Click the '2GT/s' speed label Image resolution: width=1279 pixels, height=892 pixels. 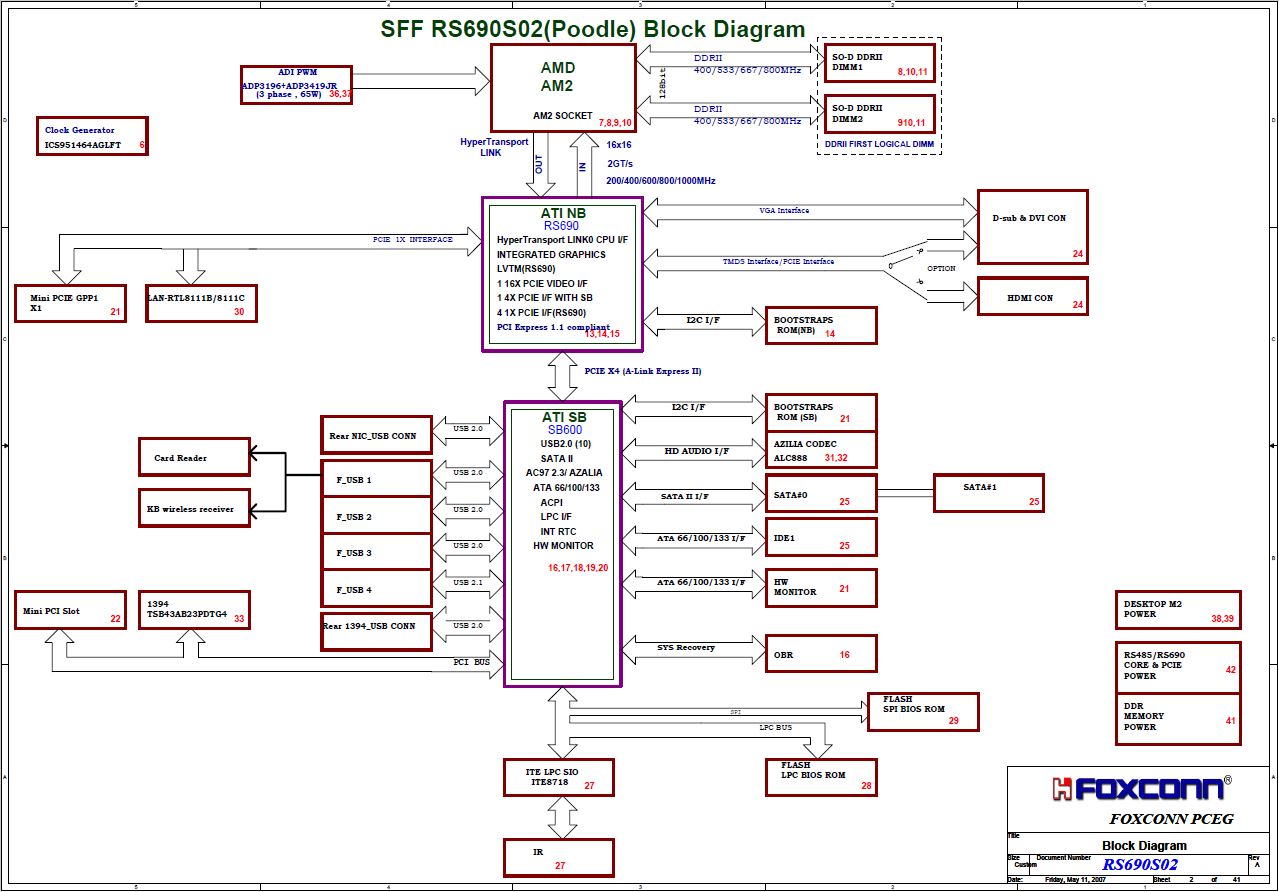(620, 163)
